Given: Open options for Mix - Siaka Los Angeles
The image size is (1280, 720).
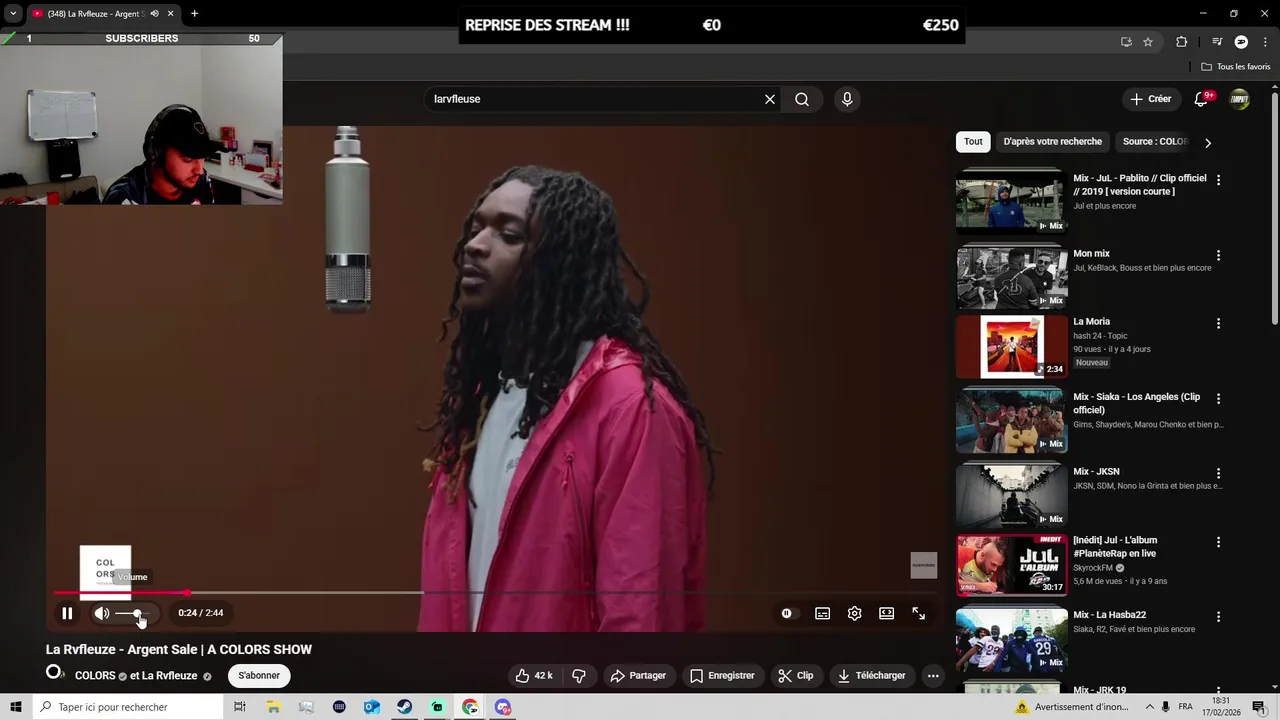Looking at the screenshot, I should [1218, 398].
